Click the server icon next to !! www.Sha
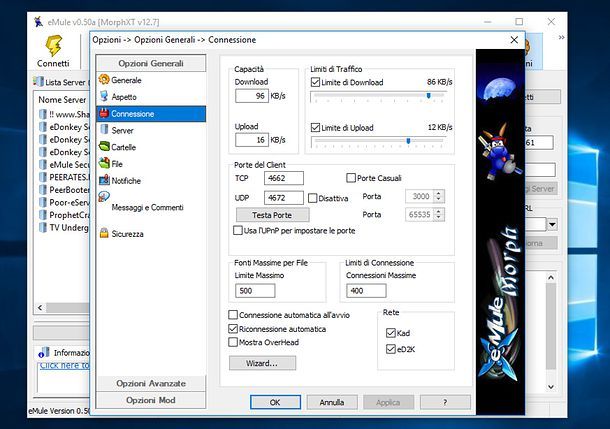The width and height of the screenshot is (610, 429). pos(43,114)
